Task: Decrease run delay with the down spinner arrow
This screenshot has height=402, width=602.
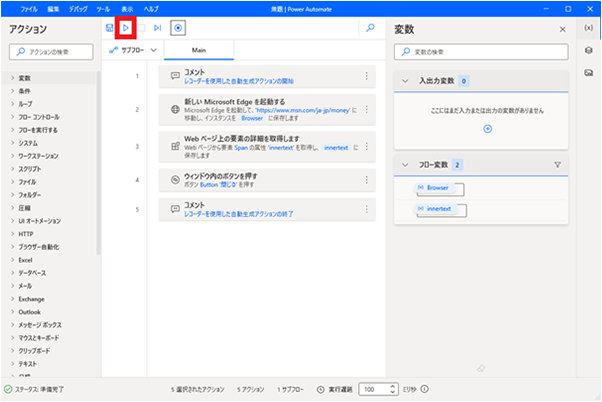Action: coord(392,392)
